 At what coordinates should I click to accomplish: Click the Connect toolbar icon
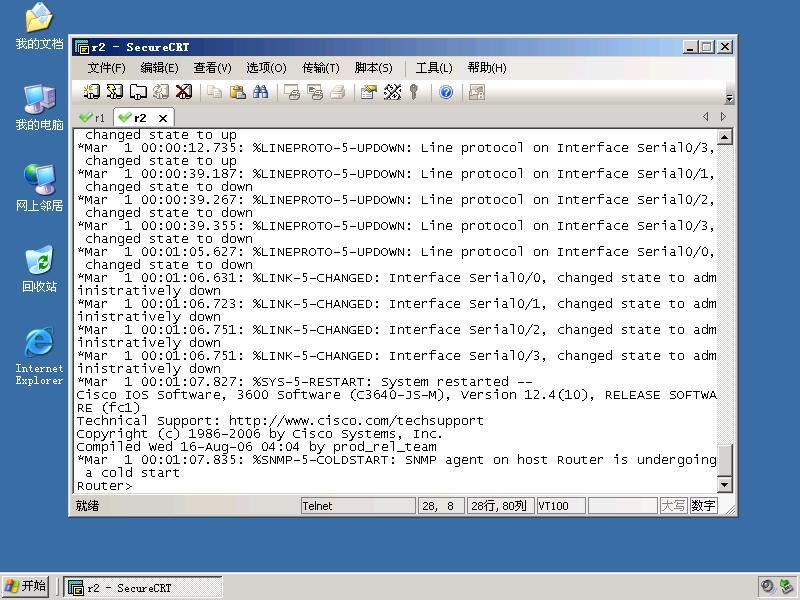pos(91,92)
